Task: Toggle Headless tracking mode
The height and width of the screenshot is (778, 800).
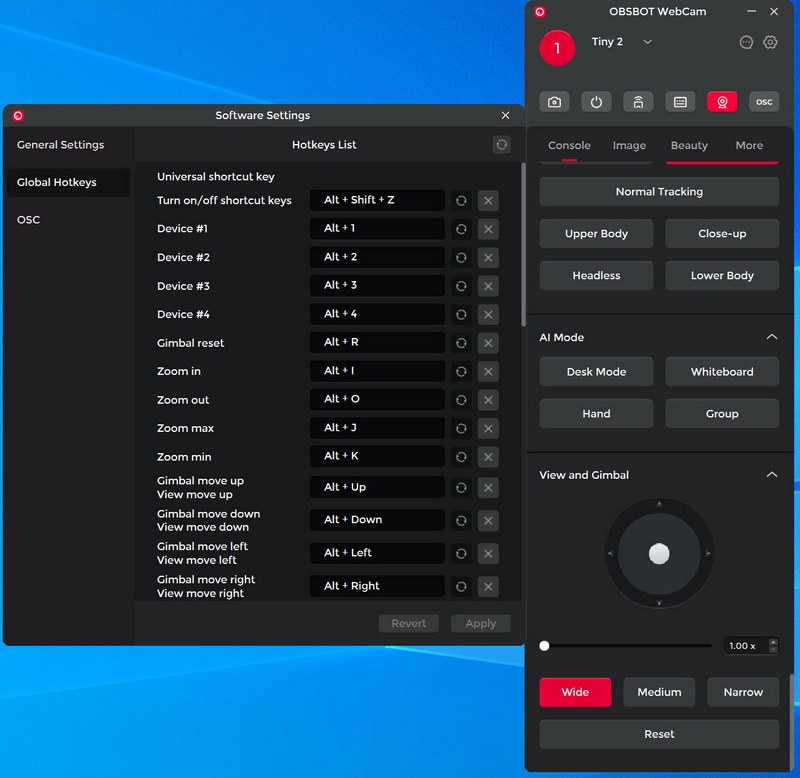Action: [x=596, y=275]
